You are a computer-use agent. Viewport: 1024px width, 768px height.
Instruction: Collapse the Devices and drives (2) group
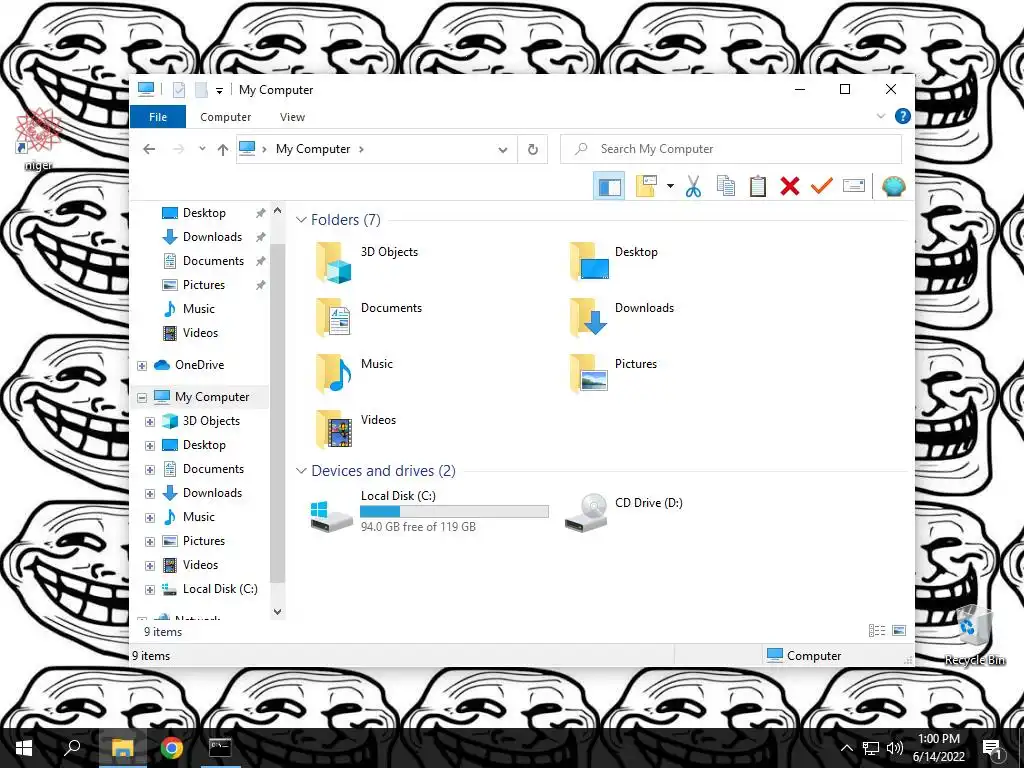(301, 471)
